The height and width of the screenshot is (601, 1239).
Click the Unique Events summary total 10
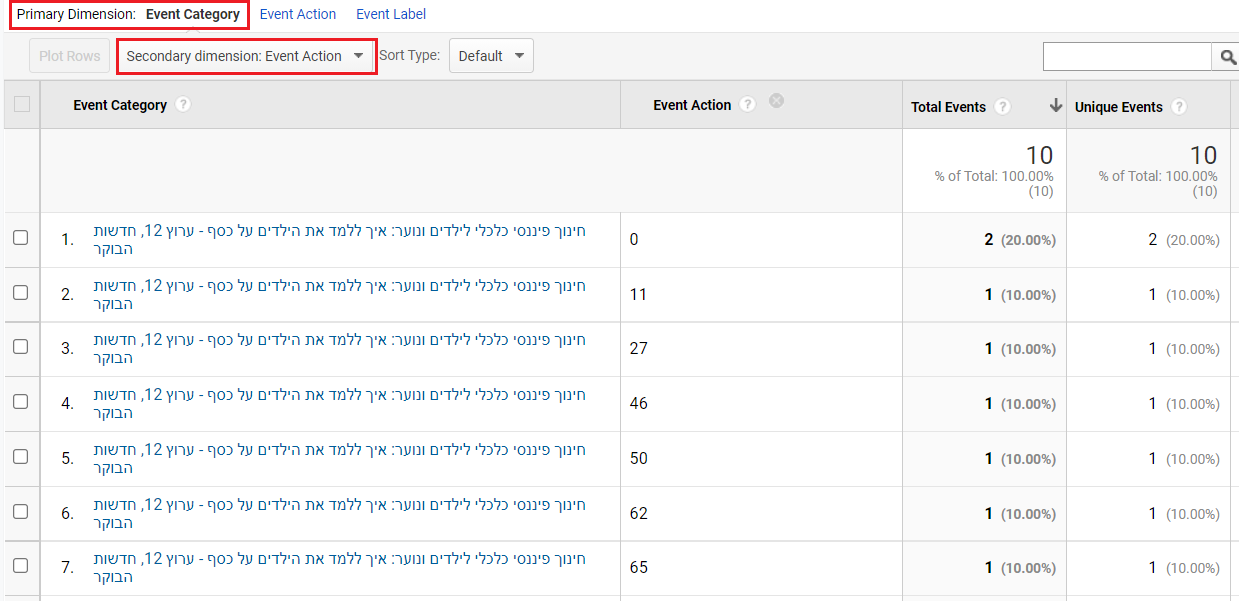click(x=1203, y=155)
